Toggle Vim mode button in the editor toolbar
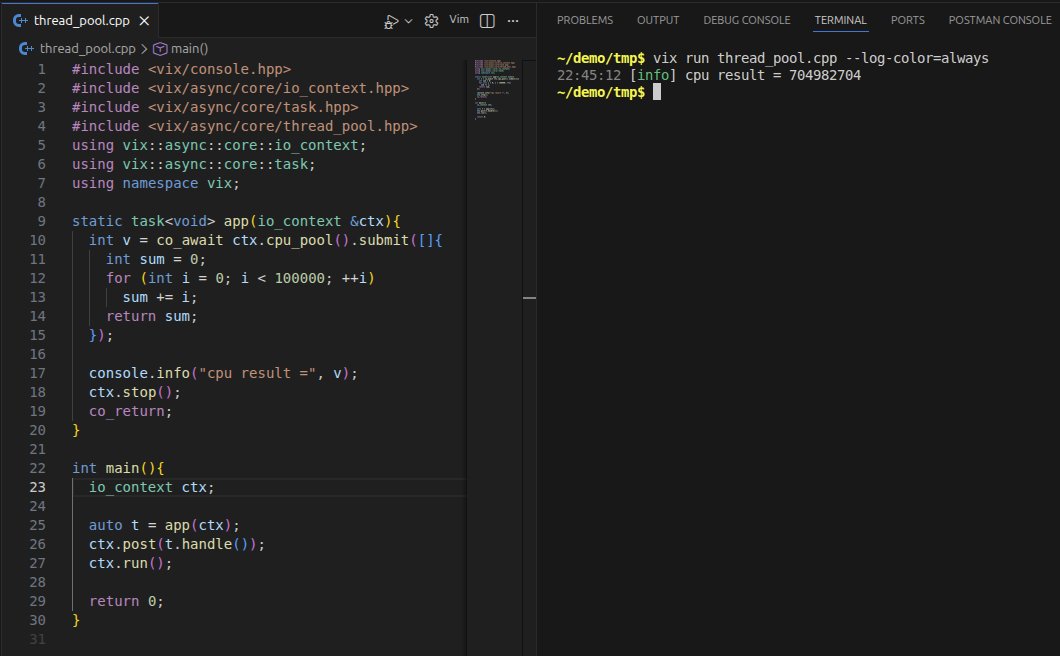 (x=459, y=20)
